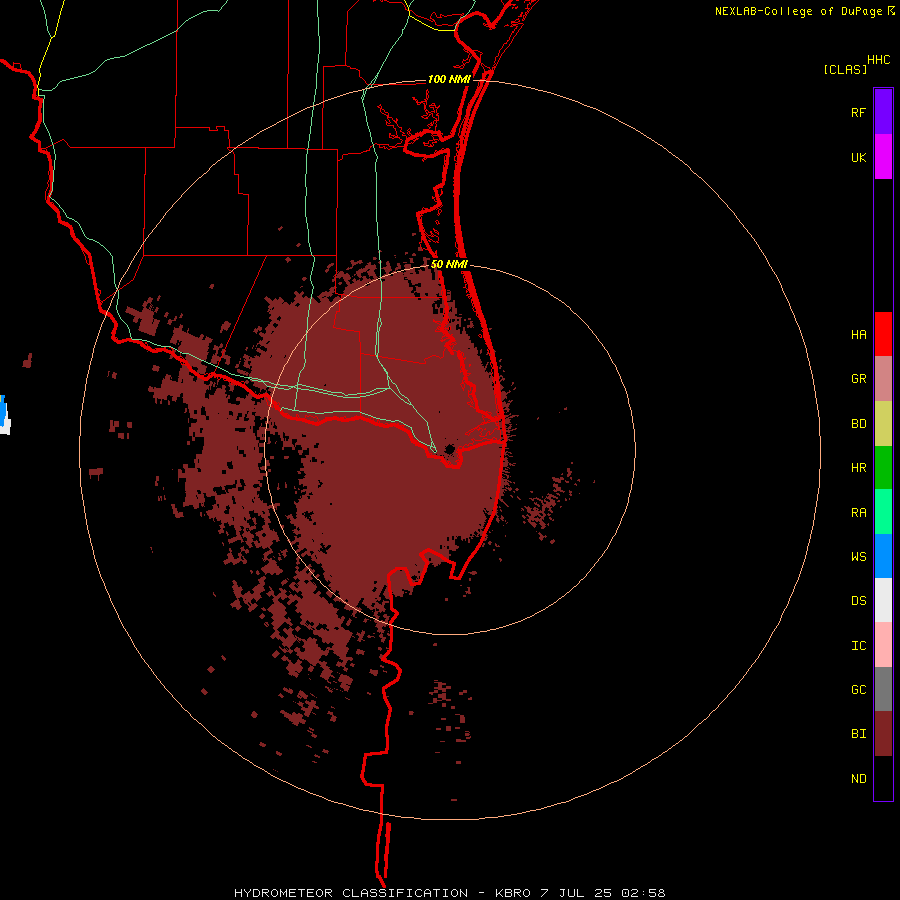Click the [CLAS] units label

[845, 69]
